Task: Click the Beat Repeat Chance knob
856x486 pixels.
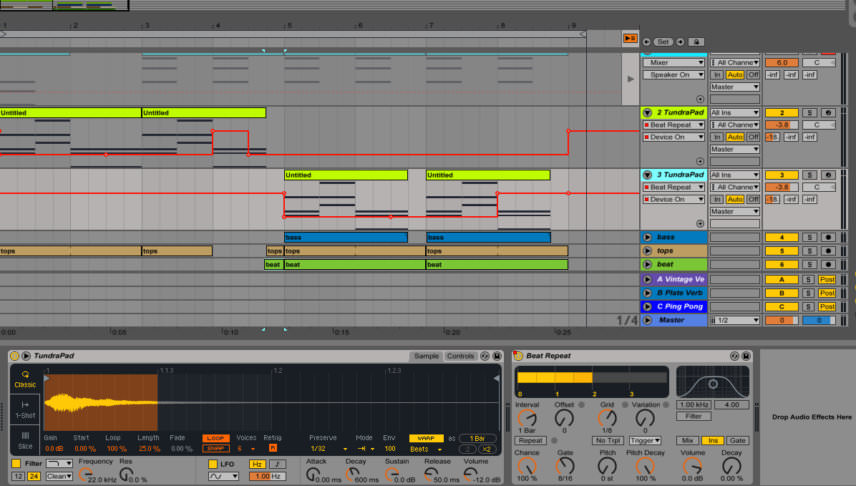Action: [x=527, y=466]
